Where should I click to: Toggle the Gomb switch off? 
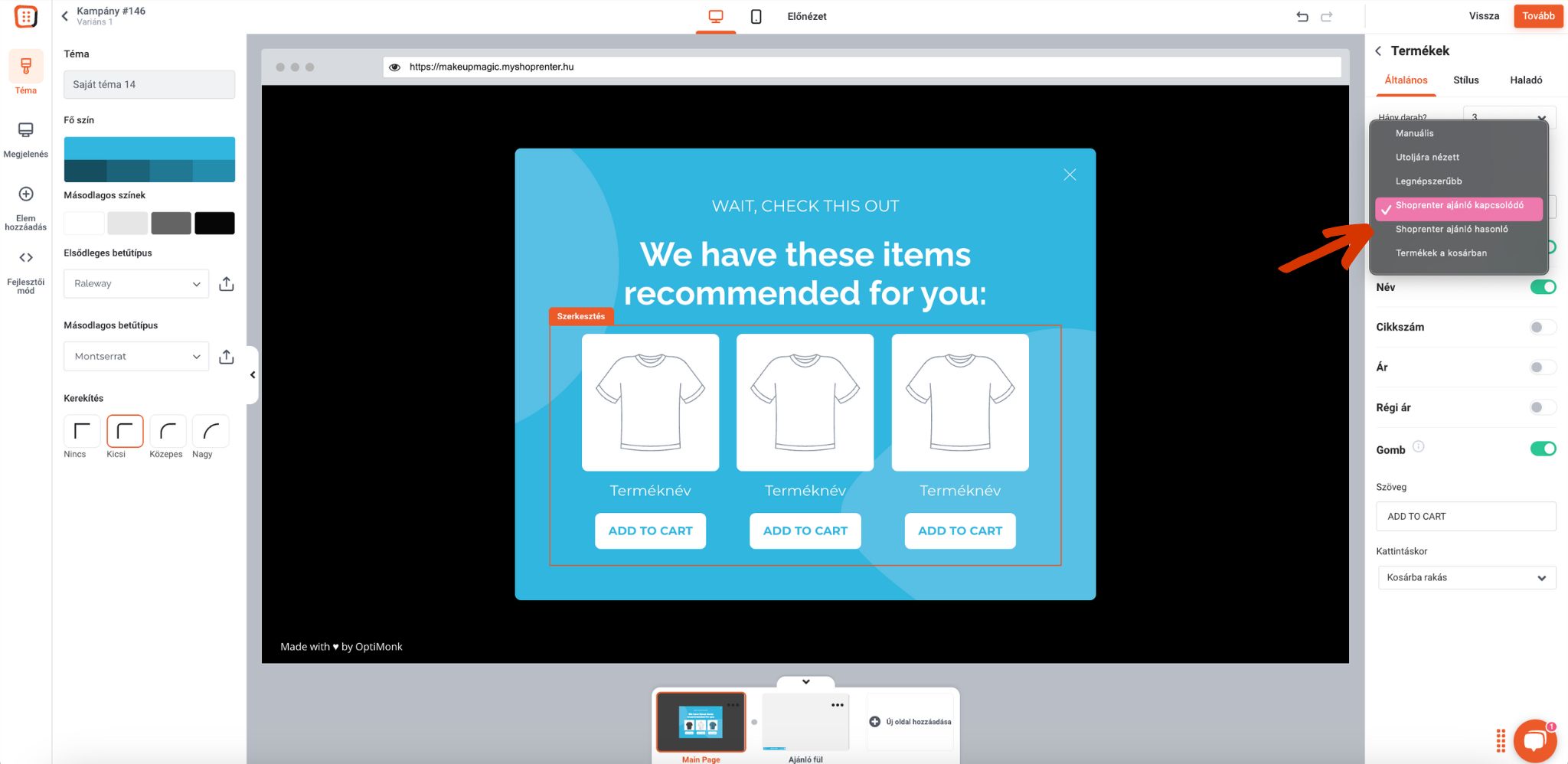pyautogui.click(x=1543, y=449)
